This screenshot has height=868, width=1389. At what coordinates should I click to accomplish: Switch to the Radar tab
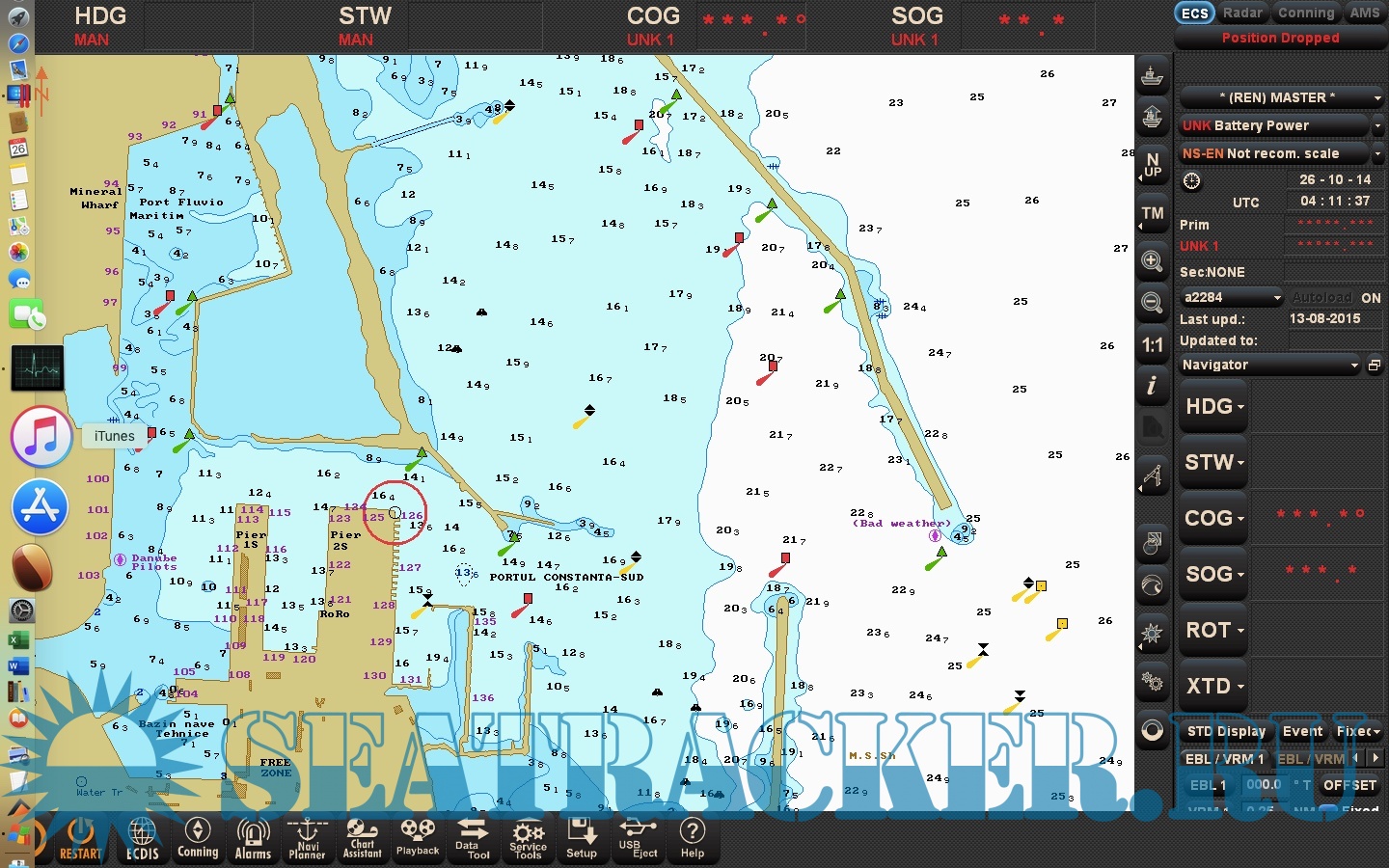(x=1242, y=13)
